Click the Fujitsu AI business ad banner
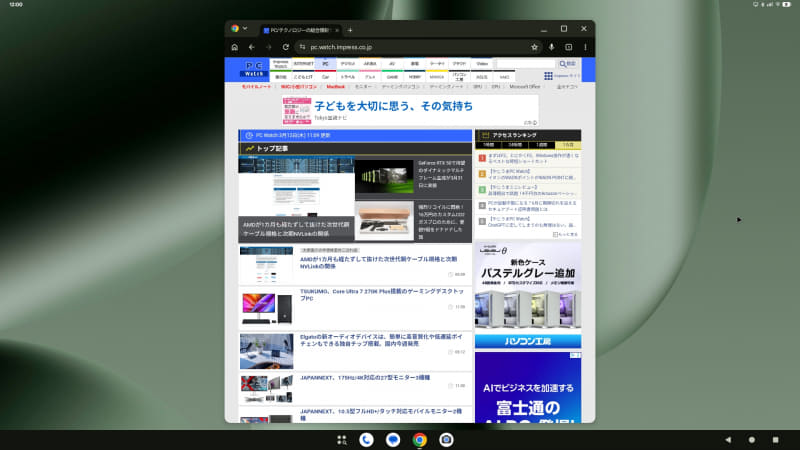800x450 pixels. pyautogui.click(x=528, y=387)
